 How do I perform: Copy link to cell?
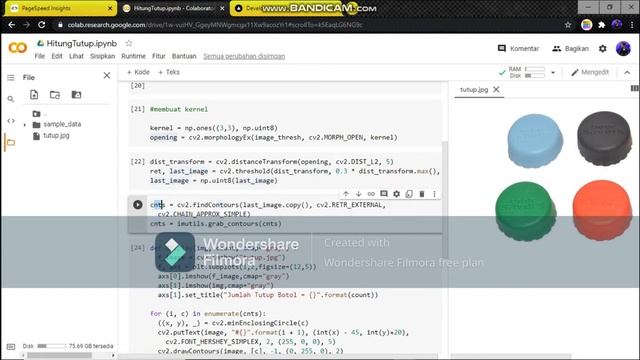click(371, 194)
